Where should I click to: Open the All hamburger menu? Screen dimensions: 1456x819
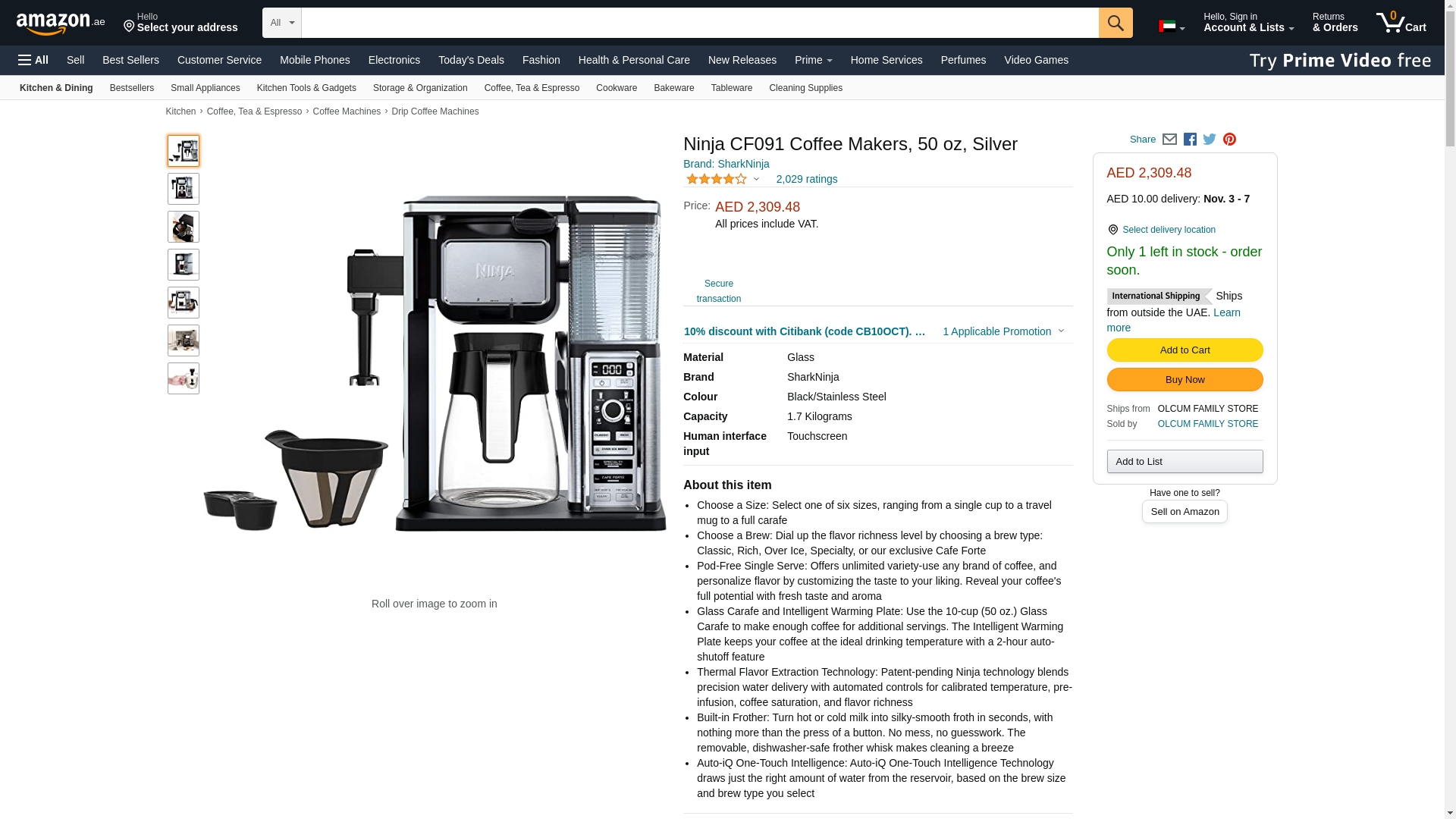pyautogui.click(x=33, y=60)
